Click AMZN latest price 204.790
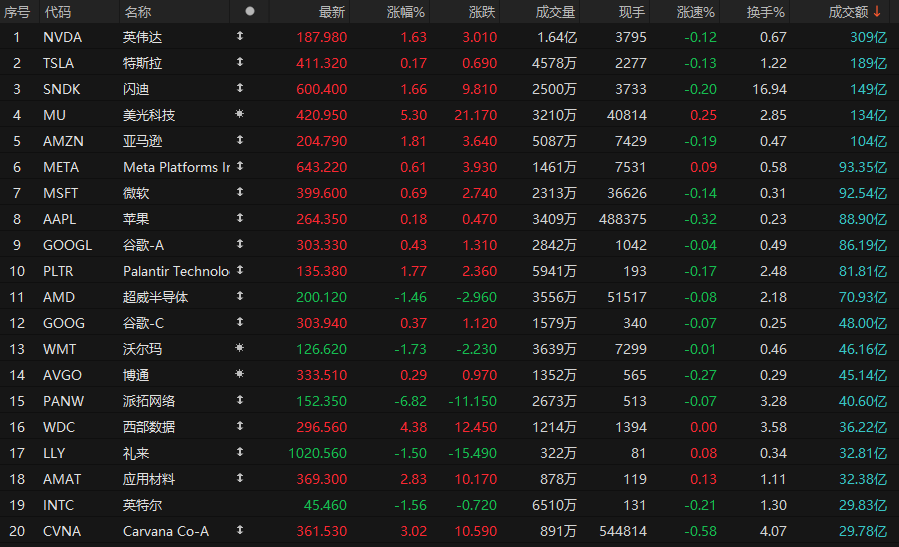Viewport: 899px width, 547px height. click(322, 141)
